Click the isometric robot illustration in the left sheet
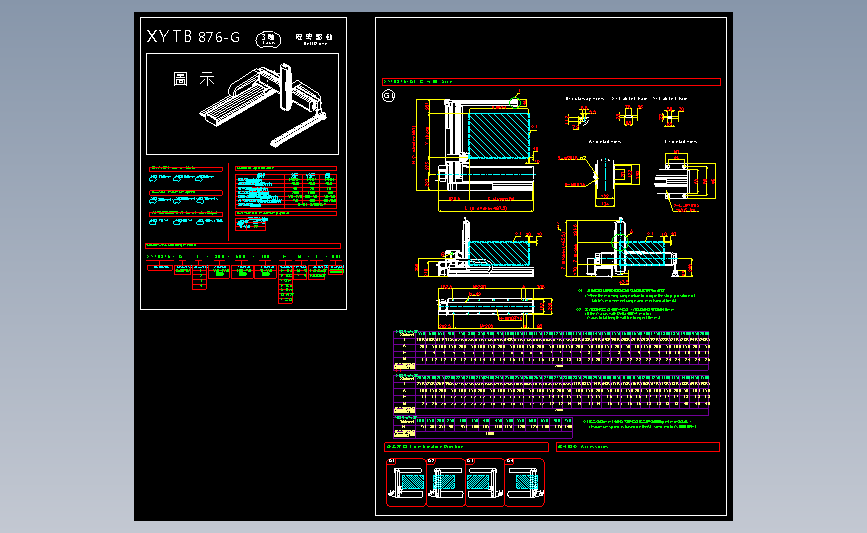Viewport: 867px width, 533px height. tap(264, 104)
